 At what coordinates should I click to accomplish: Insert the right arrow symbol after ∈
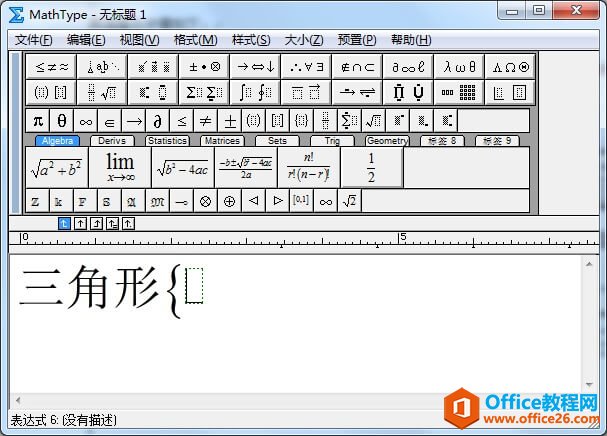coord(134,121)
